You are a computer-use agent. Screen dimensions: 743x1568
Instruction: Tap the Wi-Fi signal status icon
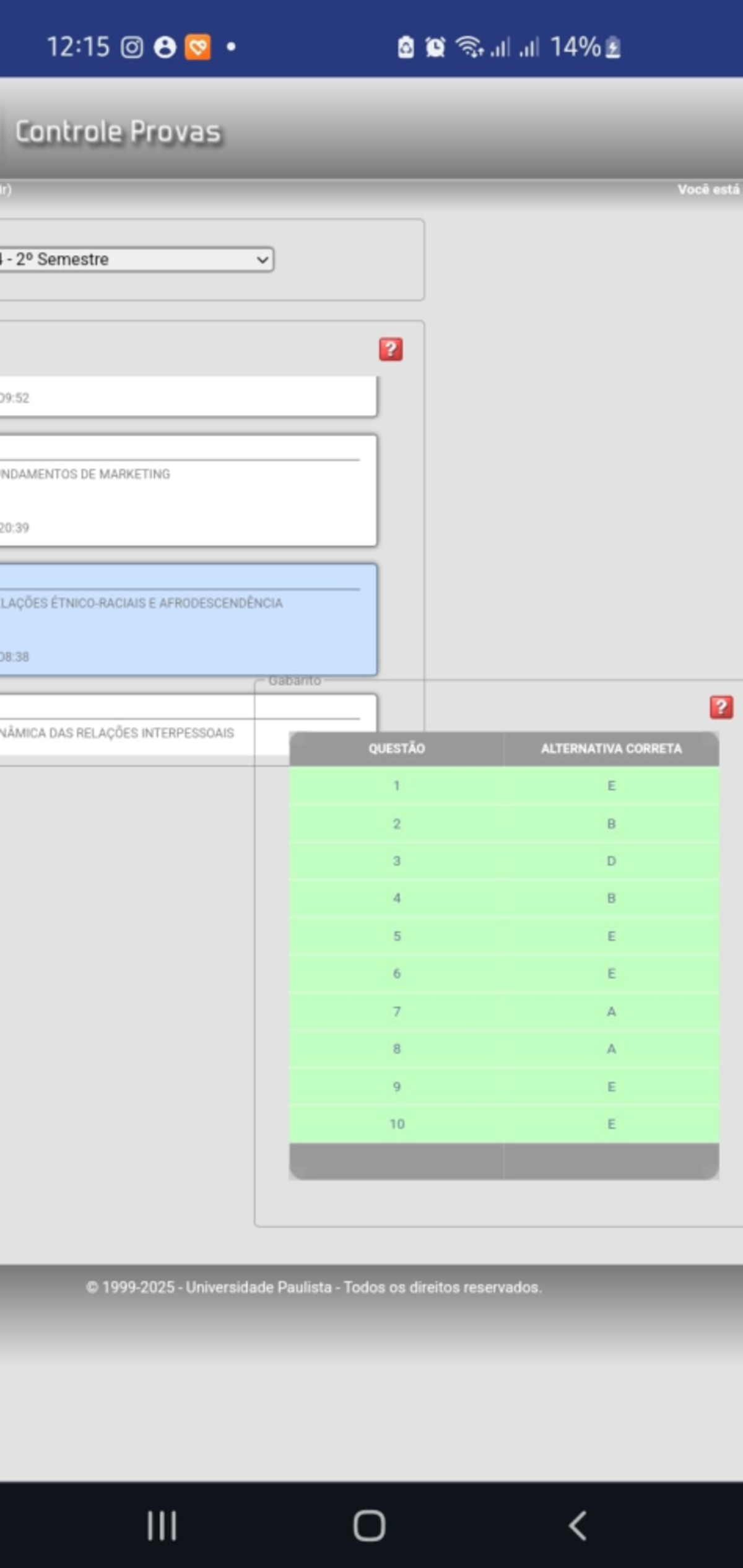coord(469,47)
